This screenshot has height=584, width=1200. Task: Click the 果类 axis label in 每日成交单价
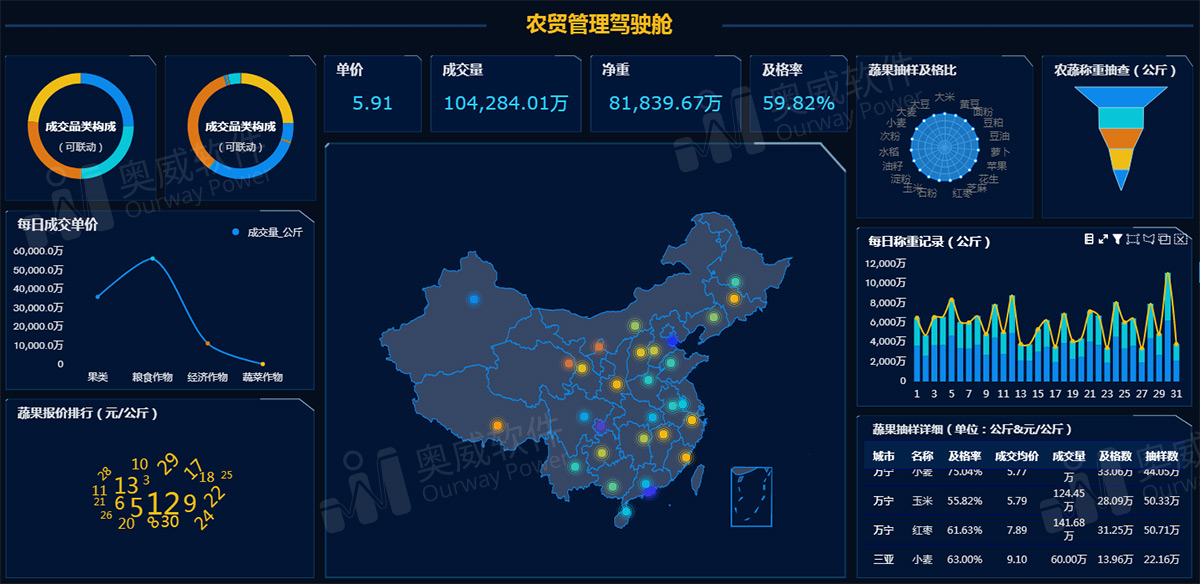(x=97, y=375)
